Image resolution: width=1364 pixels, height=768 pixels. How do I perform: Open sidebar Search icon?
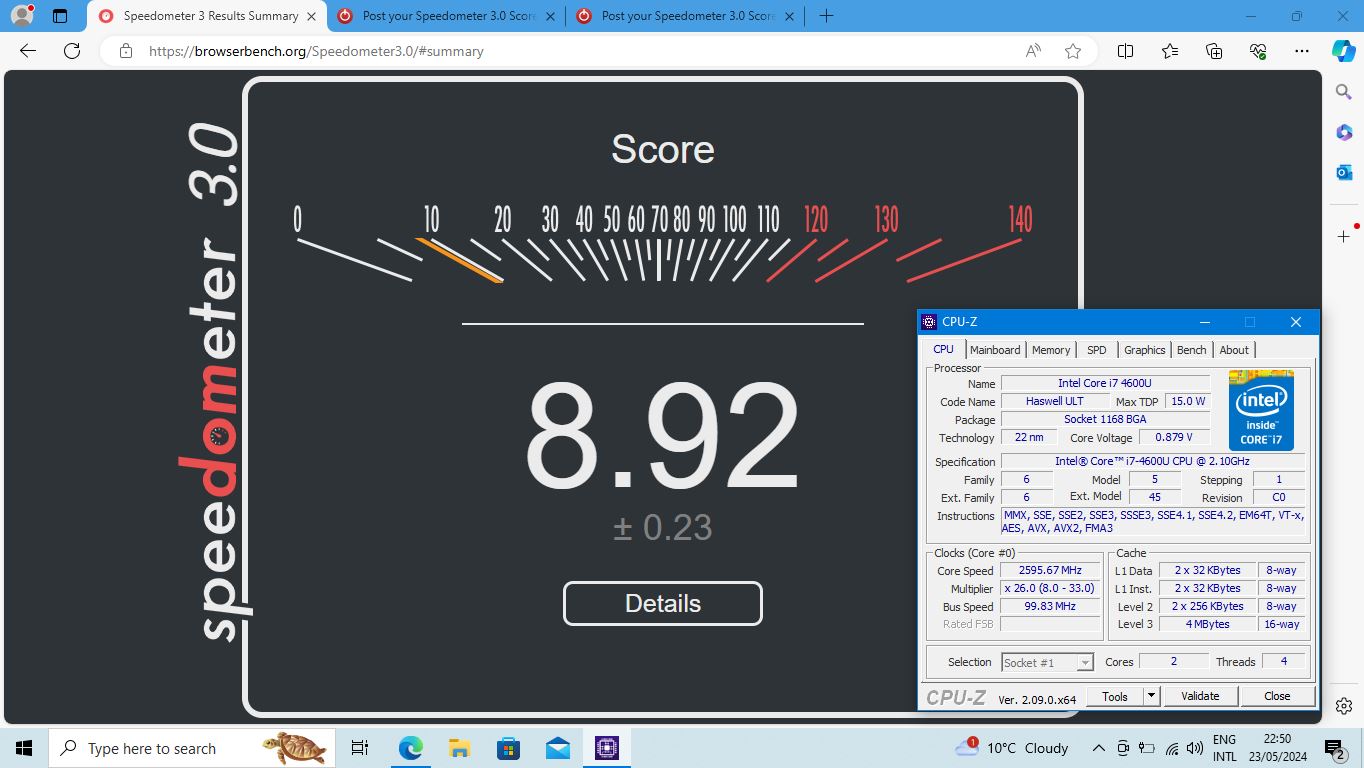[x=1344, y=92]
